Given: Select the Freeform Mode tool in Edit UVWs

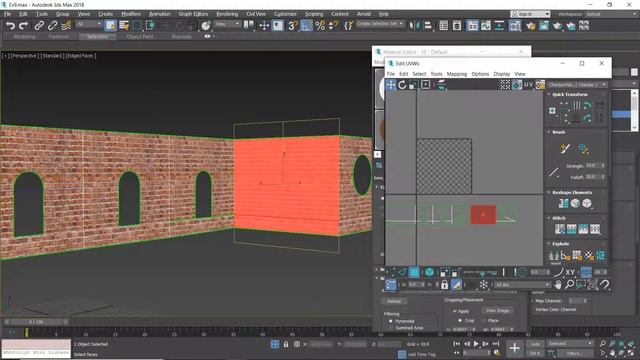Looking at the screenshot, I should pos(425,84).
